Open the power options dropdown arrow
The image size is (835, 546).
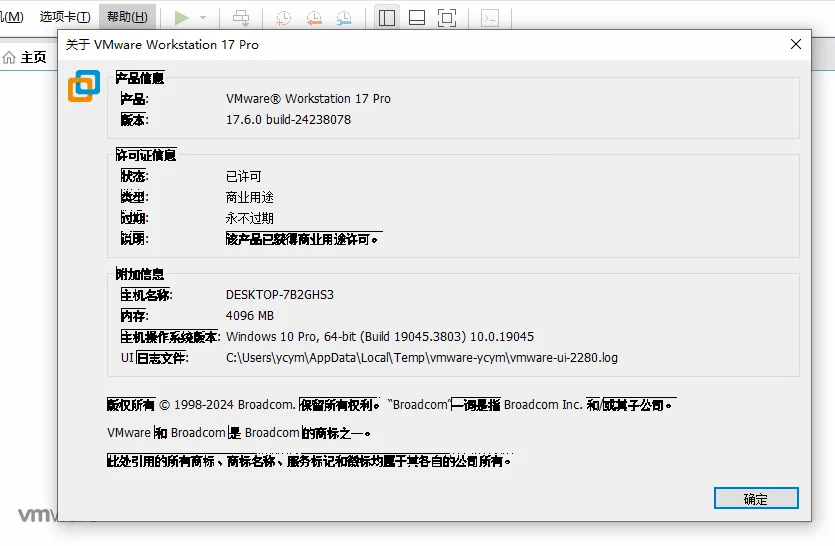coord(203,18)
